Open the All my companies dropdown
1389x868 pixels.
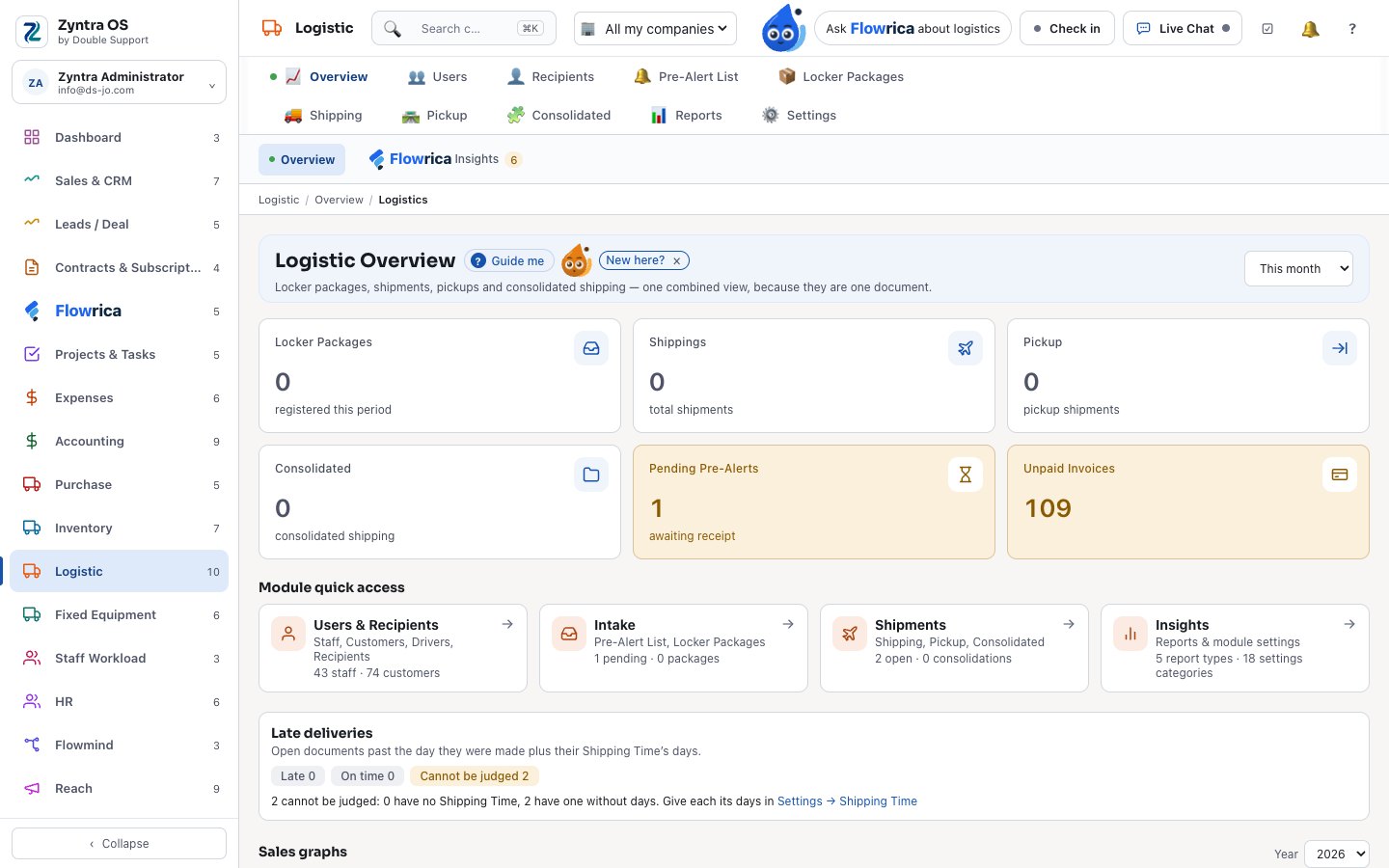tap(655, 29)
